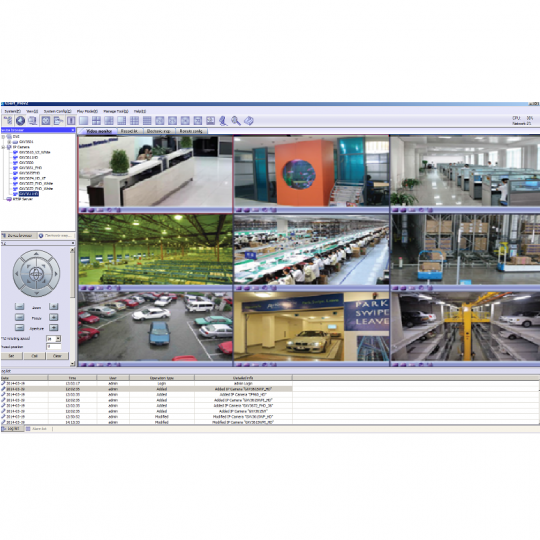
Task: Click the center of the PTZ control wheel
Action: click(x=36, y=274)
